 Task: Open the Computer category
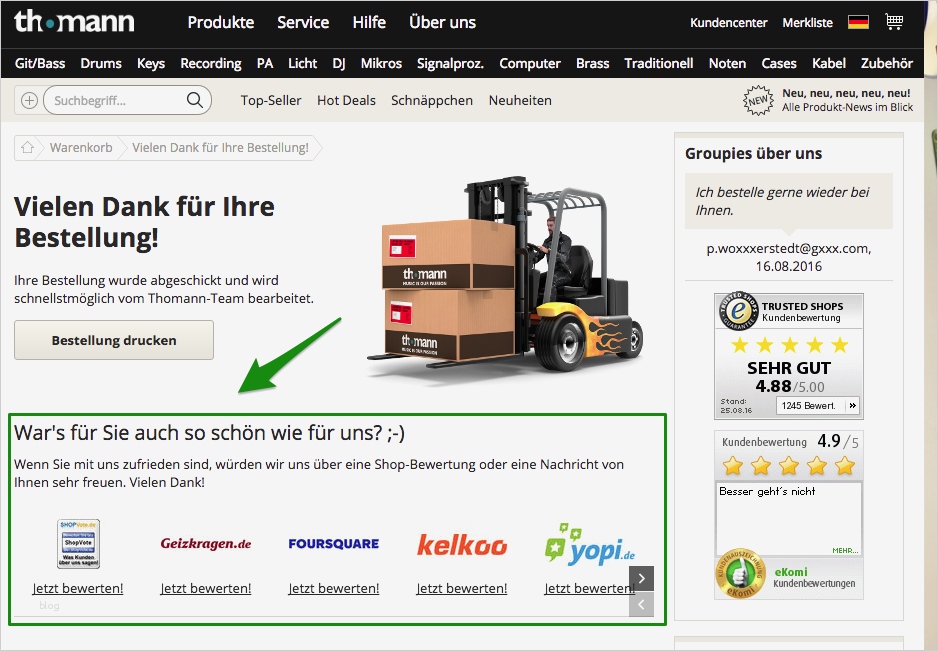point(530,63)
